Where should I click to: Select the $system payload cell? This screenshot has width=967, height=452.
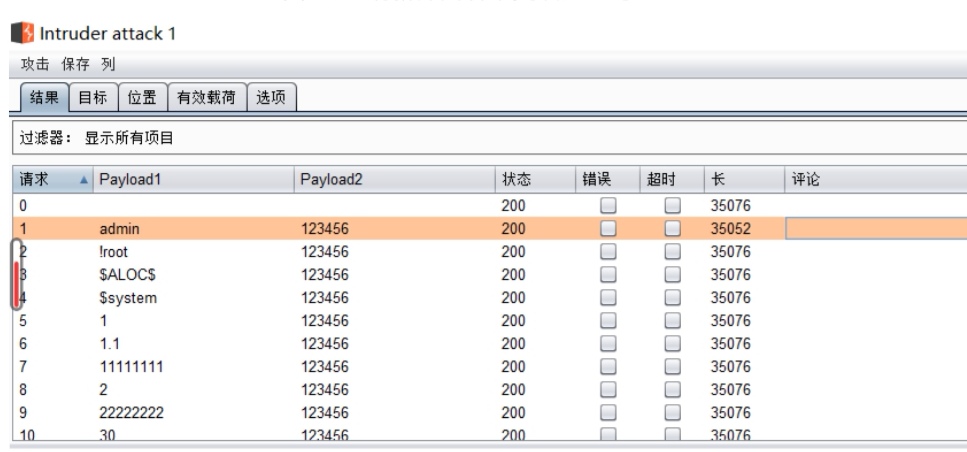(x=128, y=298)
